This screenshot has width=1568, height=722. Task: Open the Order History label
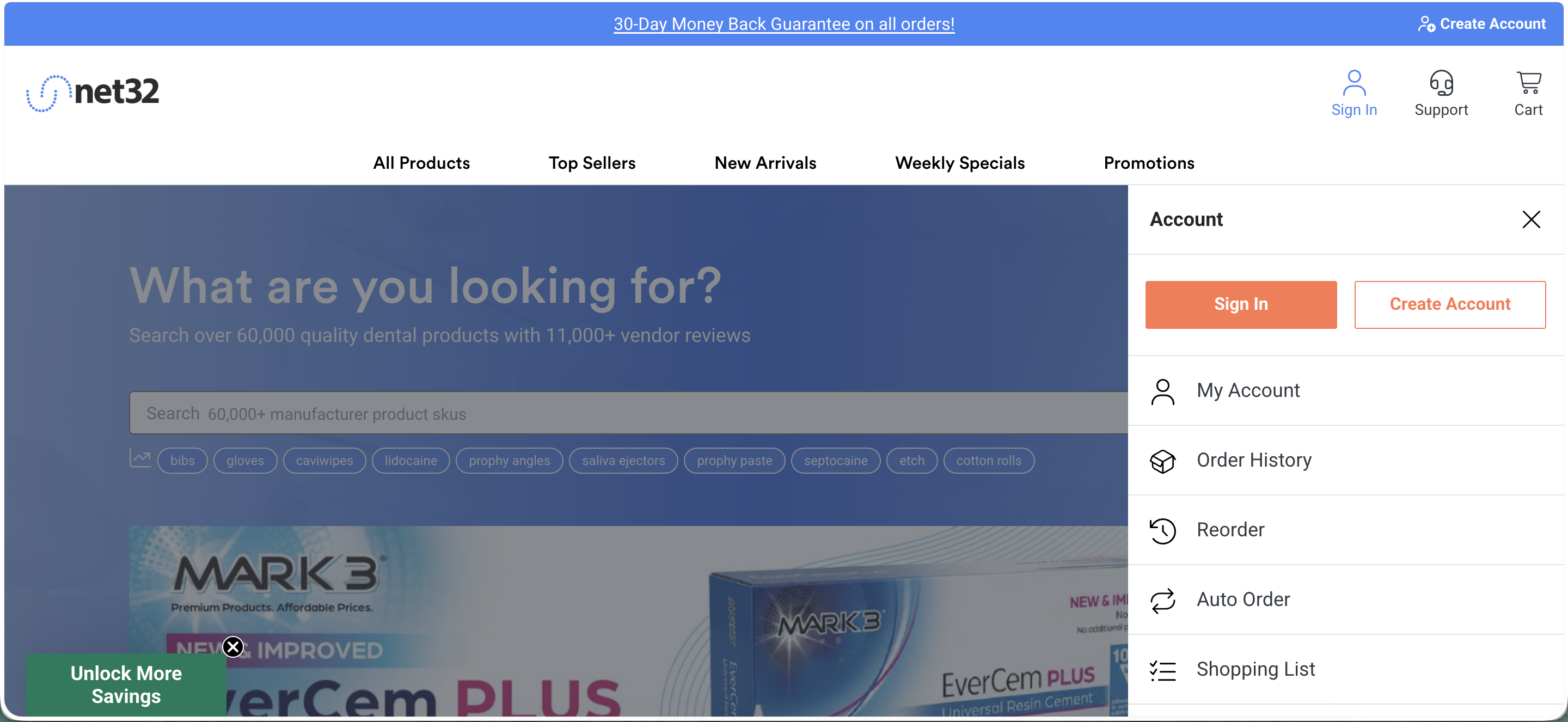click(x=1254, y=460)
